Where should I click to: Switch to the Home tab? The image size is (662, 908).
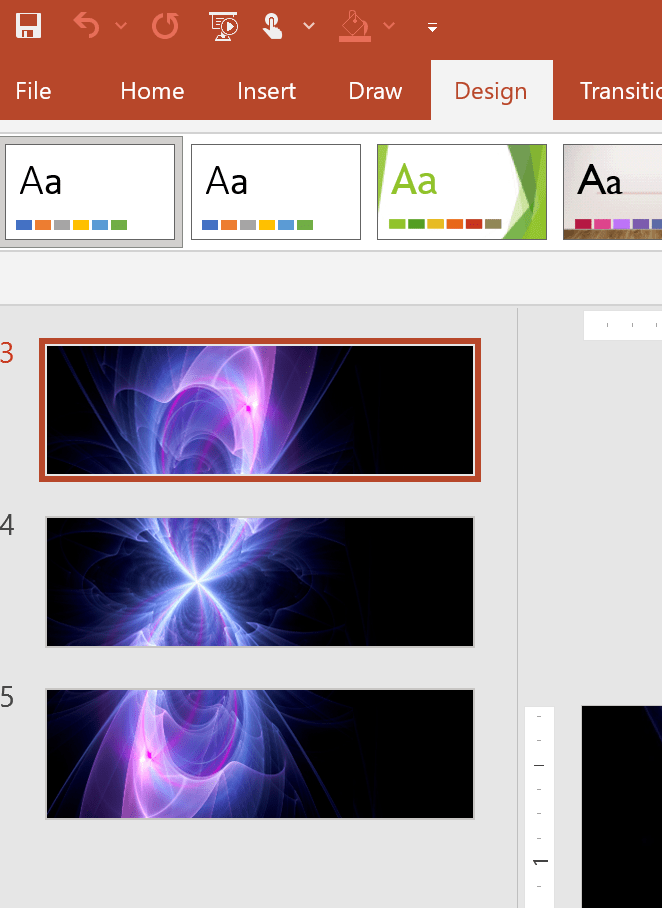pos(152,91)
